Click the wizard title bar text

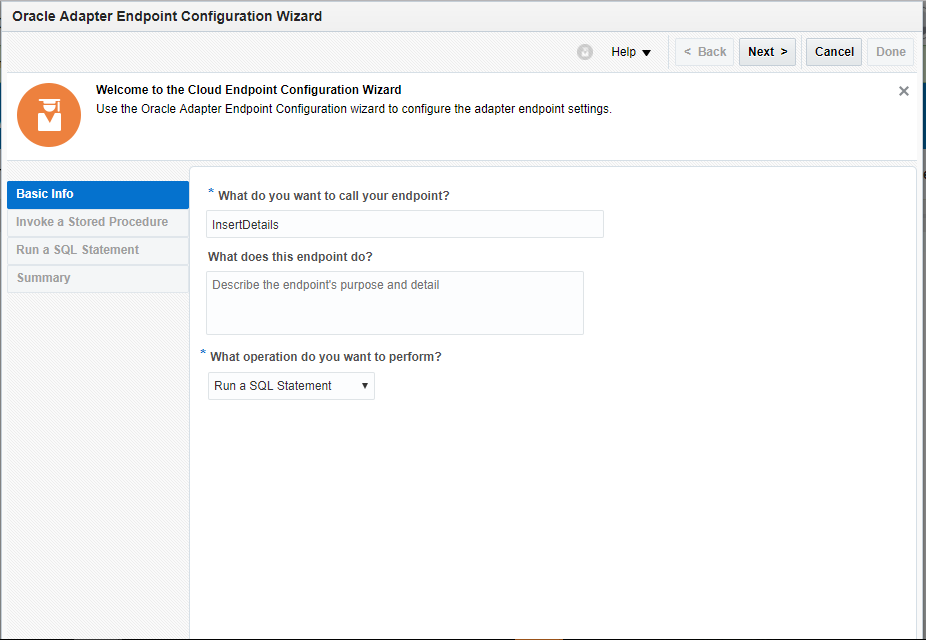pos(167,17)
